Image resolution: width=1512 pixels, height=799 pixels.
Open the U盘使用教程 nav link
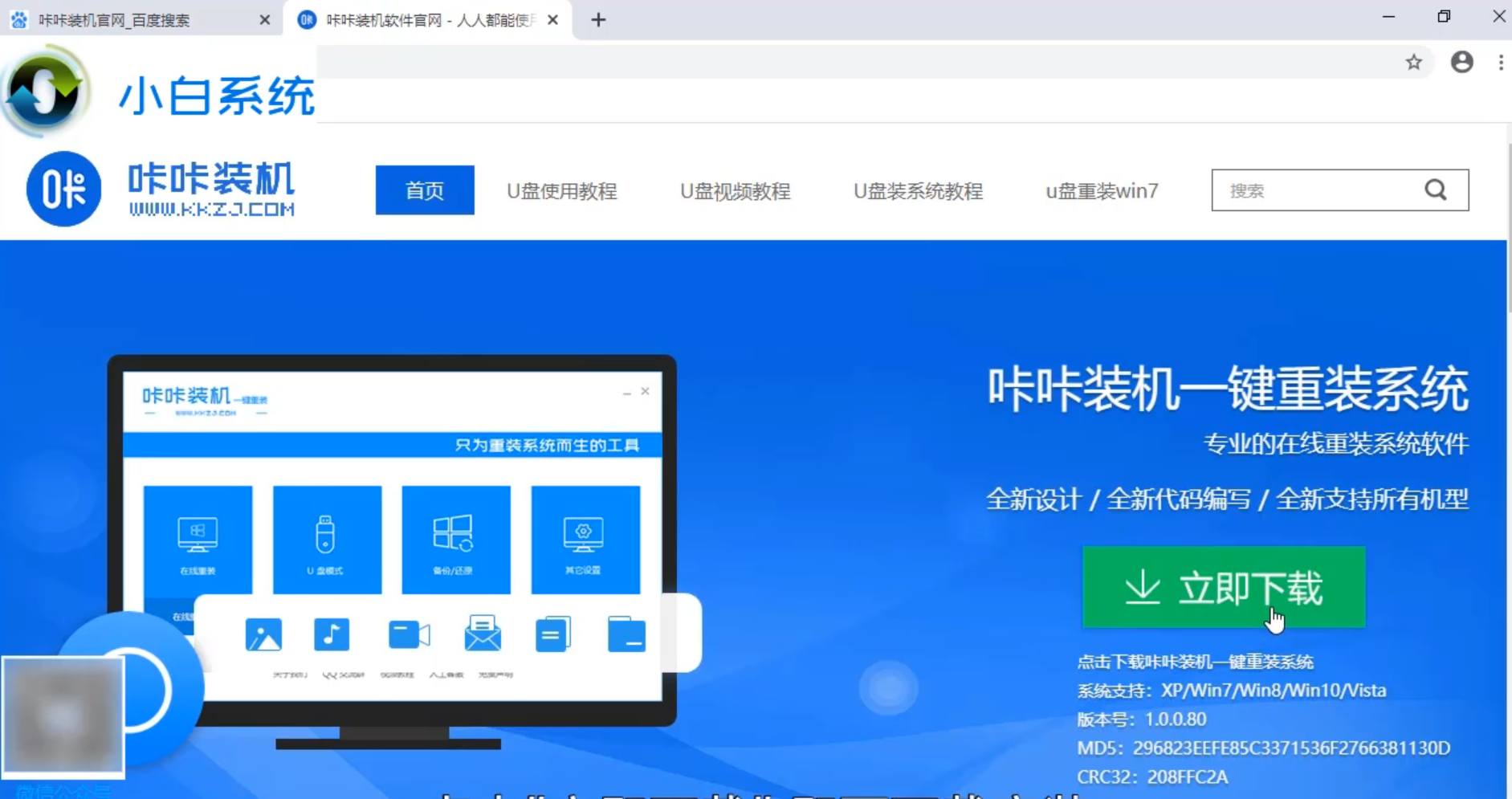point(562,191)
